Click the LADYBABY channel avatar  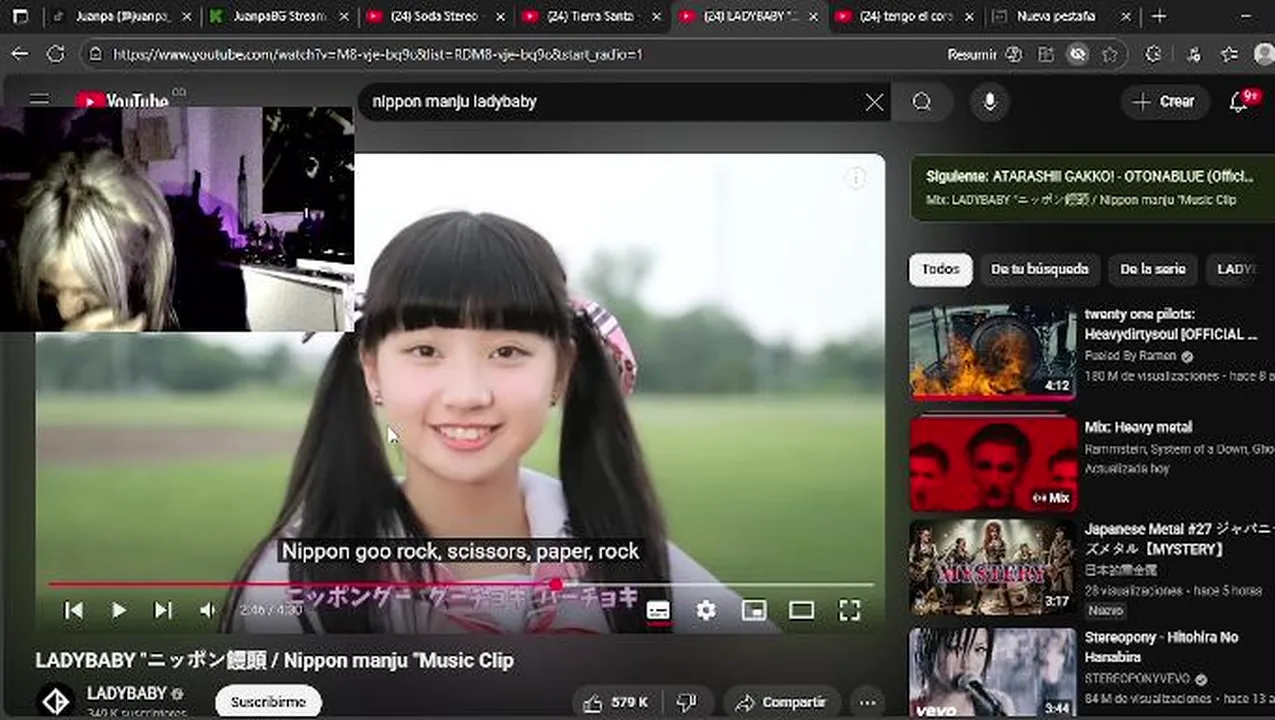(56, 701)
